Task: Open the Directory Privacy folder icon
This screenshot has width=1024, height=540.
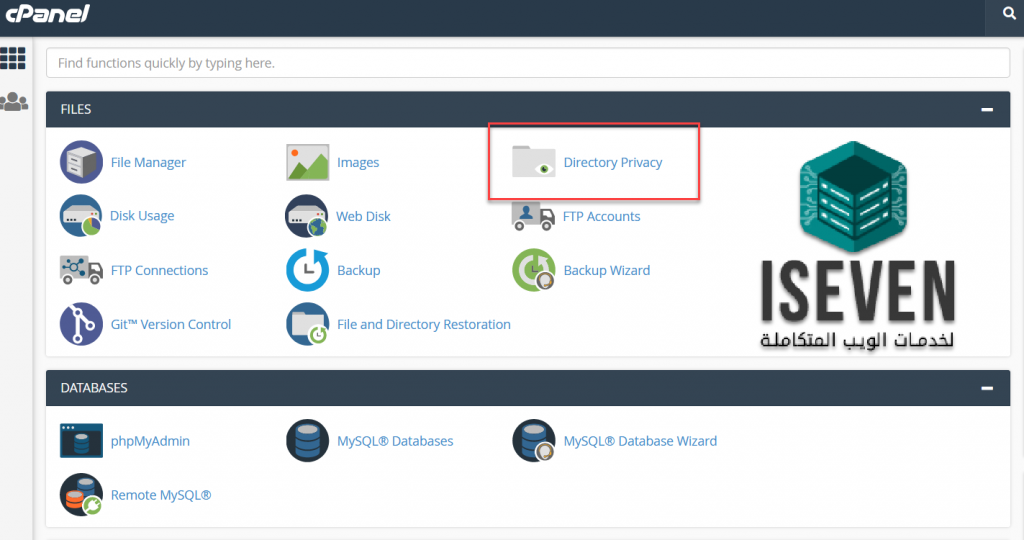Action: pos(534,162)
